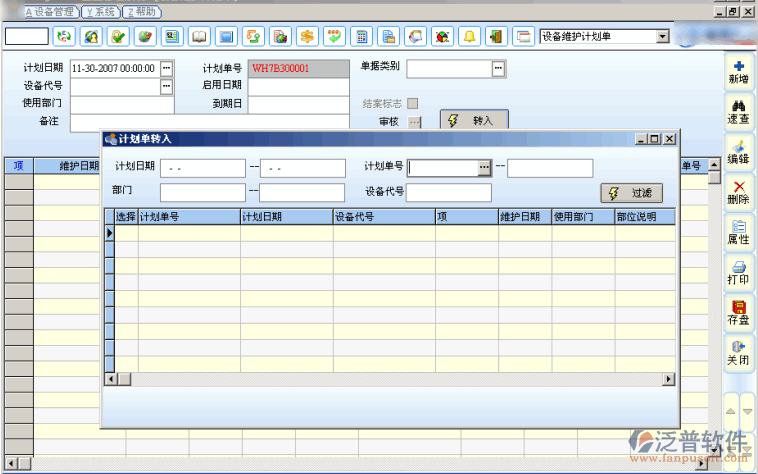Click the 存盘 (Save) disk icon
This screenshot has height=474, width=758.
(x=738, y=313)
